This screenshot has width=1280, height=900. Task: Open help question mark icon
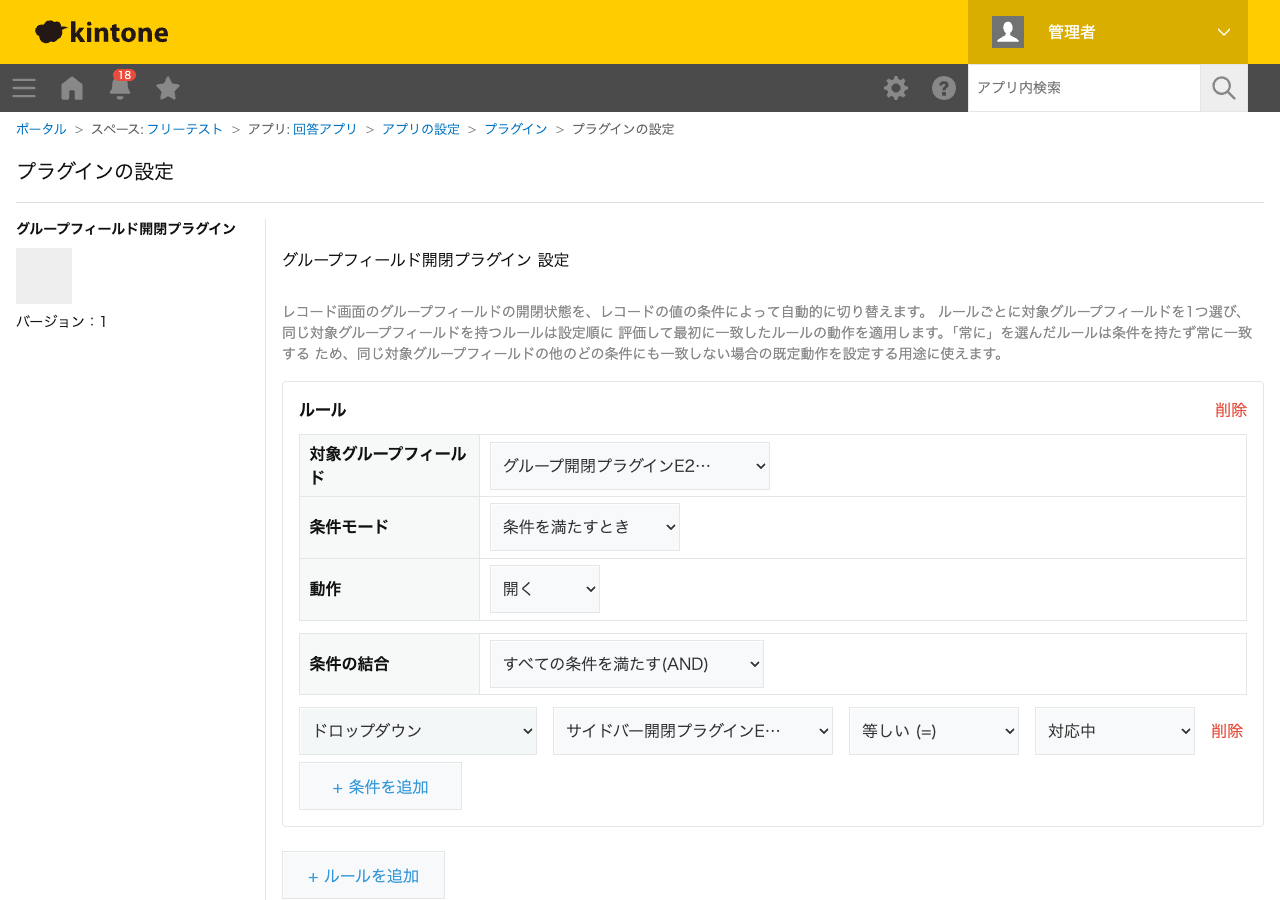pyautogui.click(x=944, y=88)
